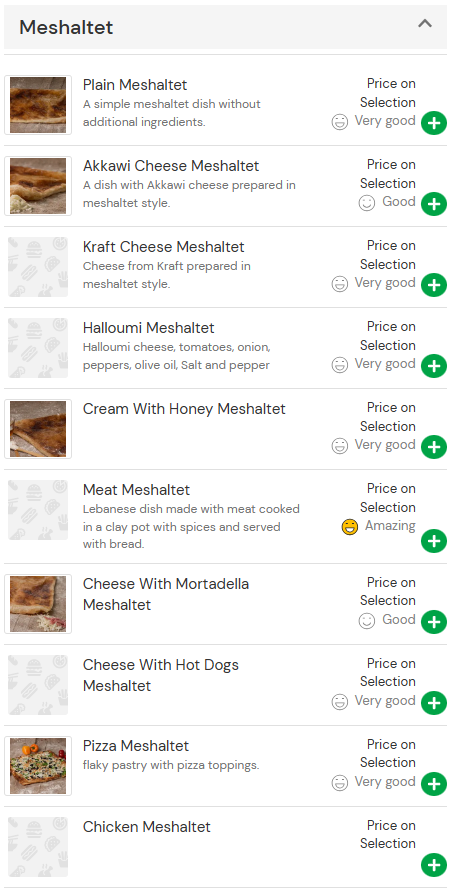
Task: Collapse the Meshaltet section chevron
Action: 425,24
